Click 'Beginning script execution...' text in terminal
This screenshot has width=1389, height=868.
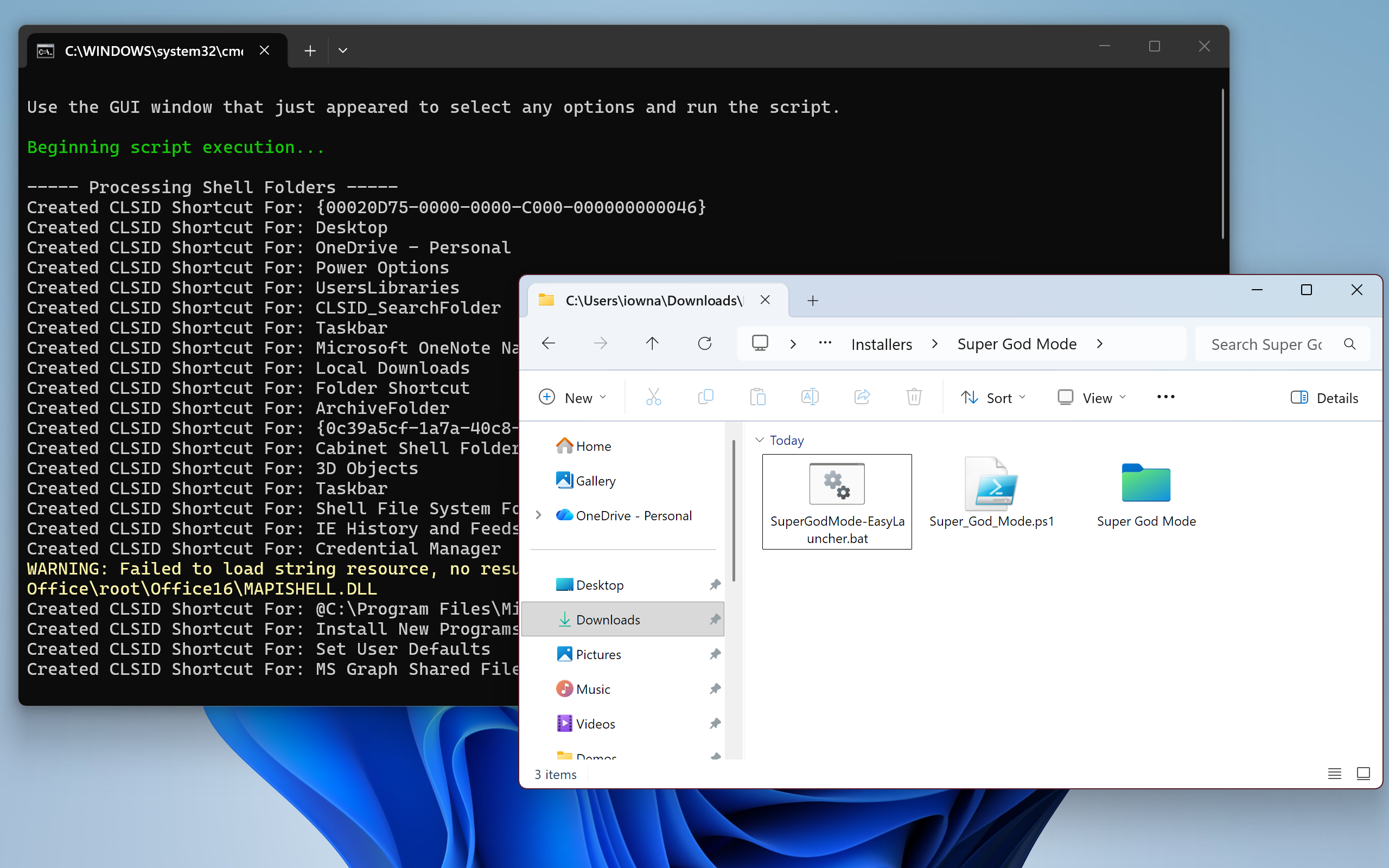click(x=176, y=147)
